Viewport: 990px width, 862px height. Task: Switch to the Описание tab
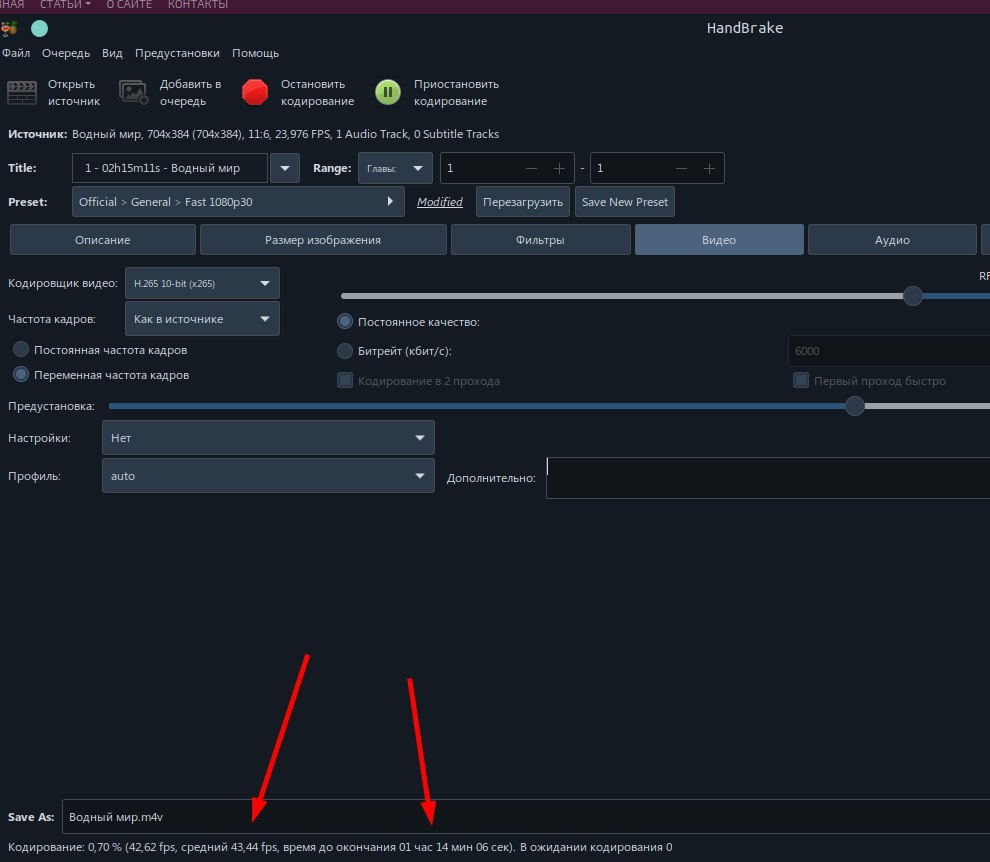102,240
